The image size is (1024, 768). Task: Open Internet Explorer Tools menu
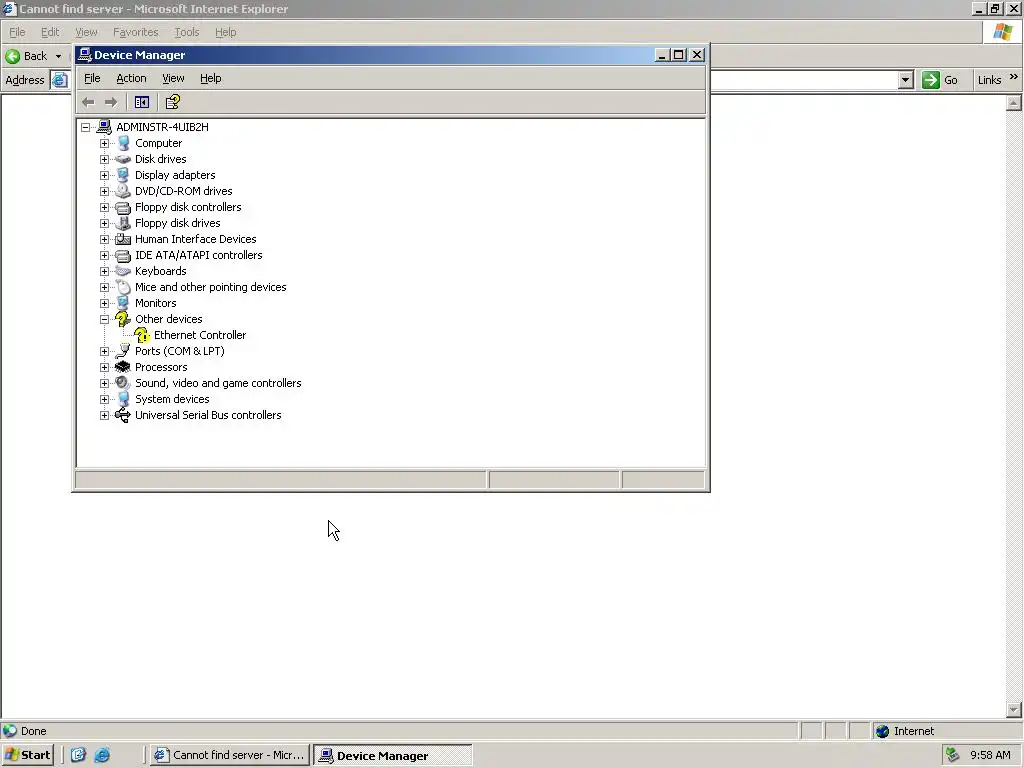coord(187,32)
